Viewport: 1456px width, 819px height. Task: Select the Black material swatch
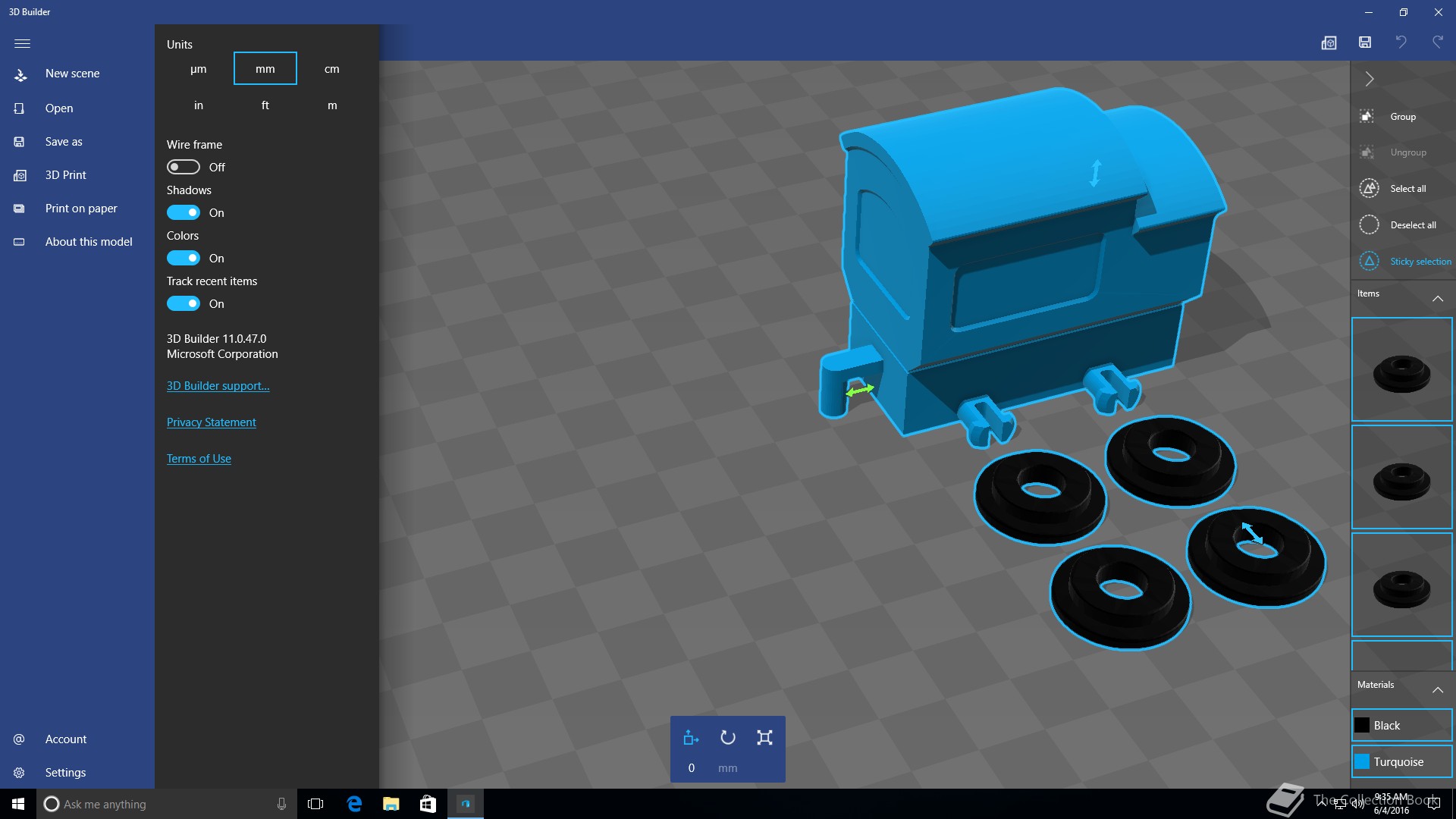(x=1362, y=725)
